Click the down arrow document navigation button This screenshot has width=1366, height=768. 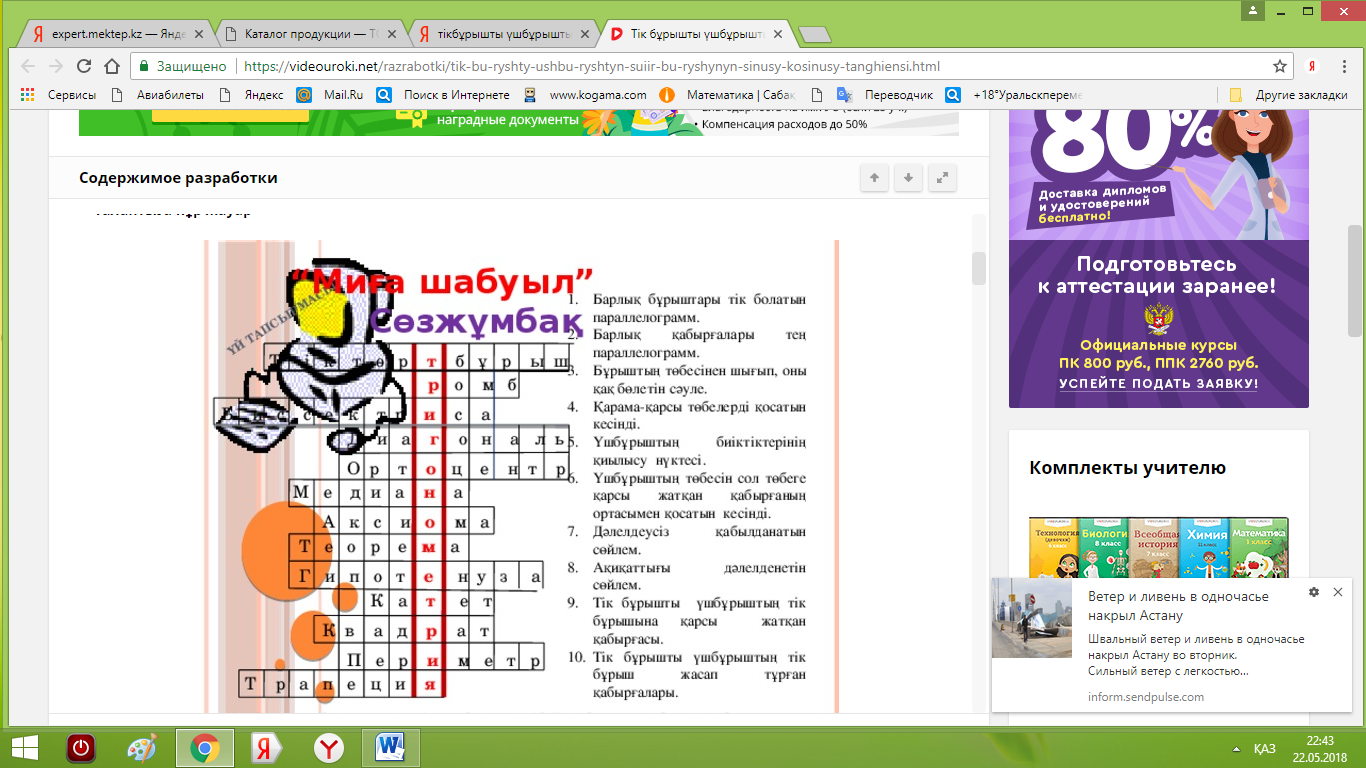point(908,178)
